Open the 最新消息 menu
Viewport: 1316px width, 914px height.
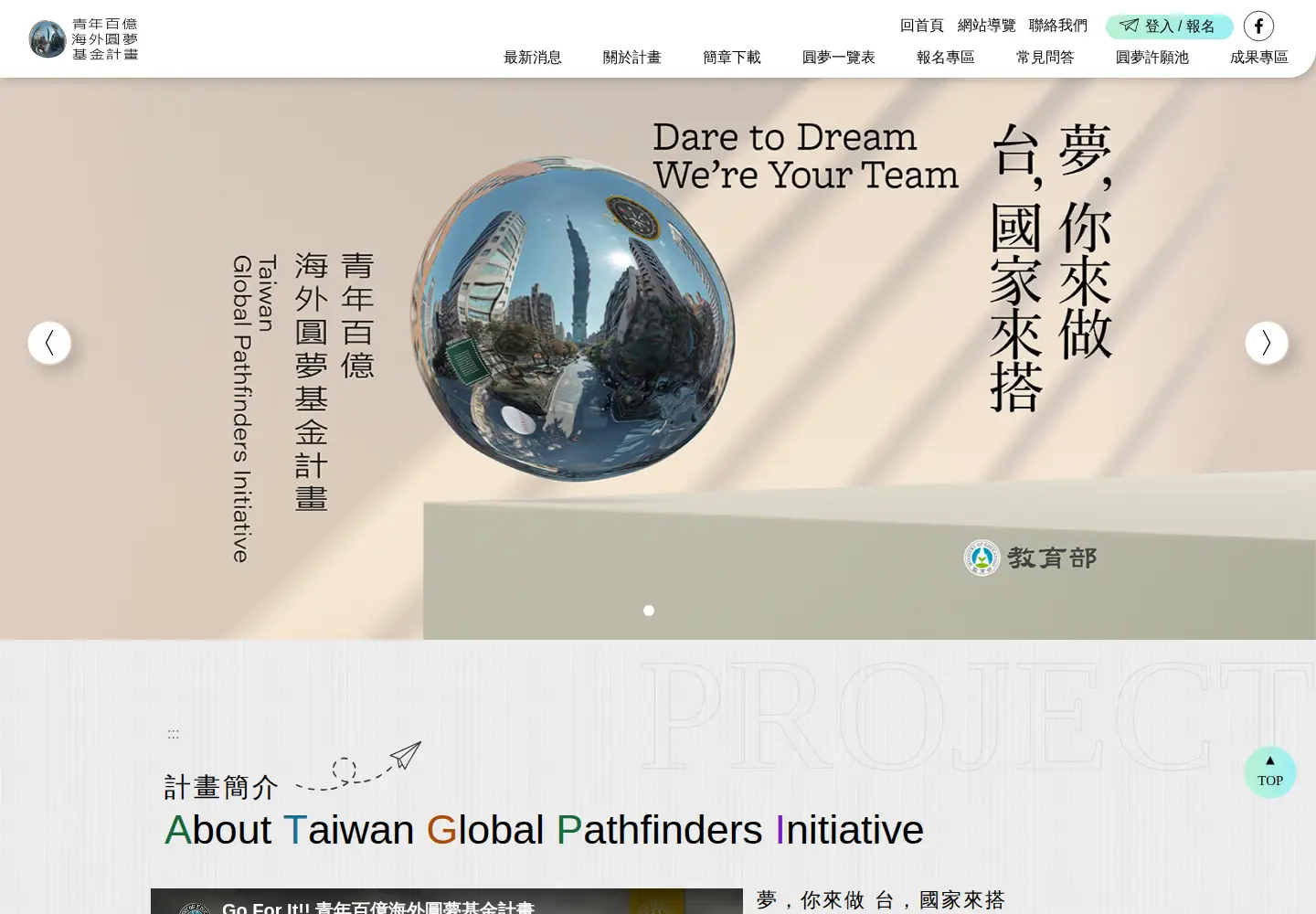pos(533,58)
